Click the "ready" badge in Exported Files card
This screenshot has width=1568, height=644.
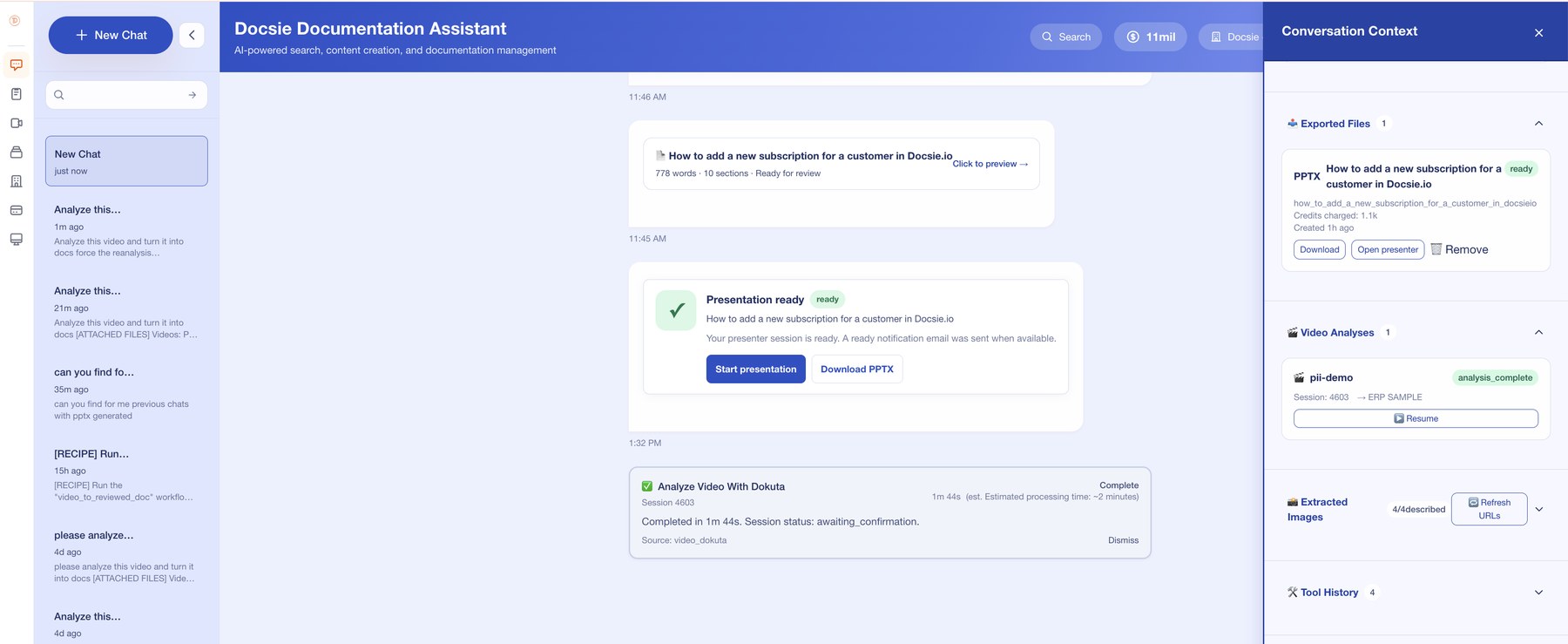(1521, 169)
